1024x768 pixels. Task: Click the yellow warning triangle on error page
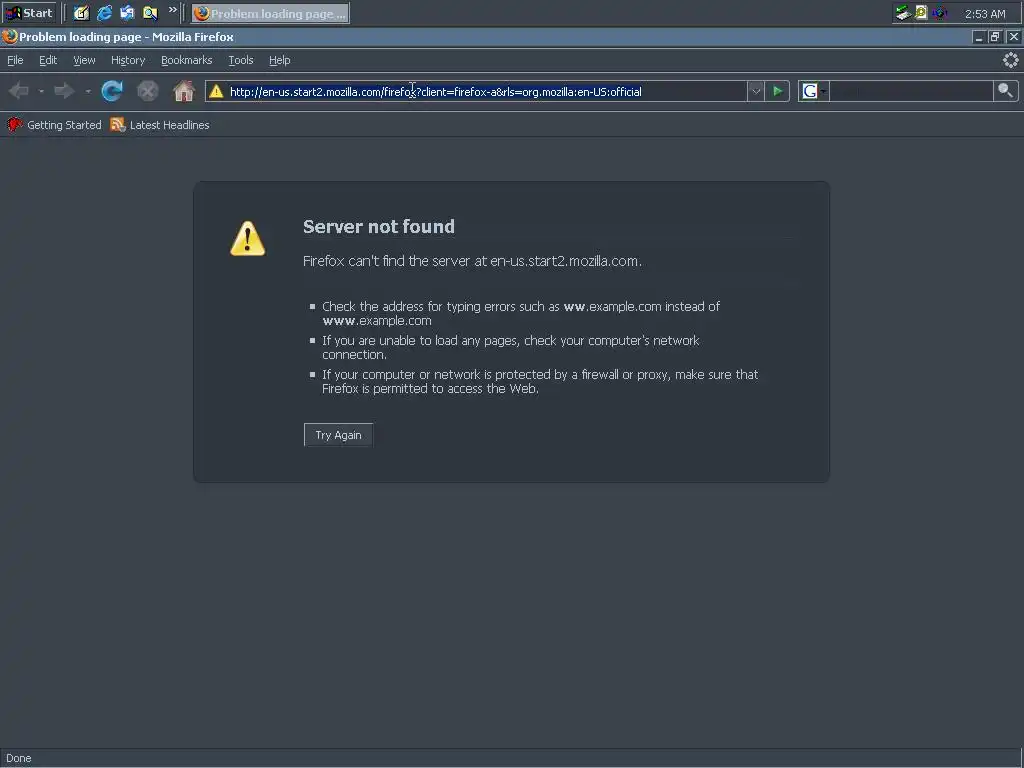pyautogui.click(x=248, y=238)
